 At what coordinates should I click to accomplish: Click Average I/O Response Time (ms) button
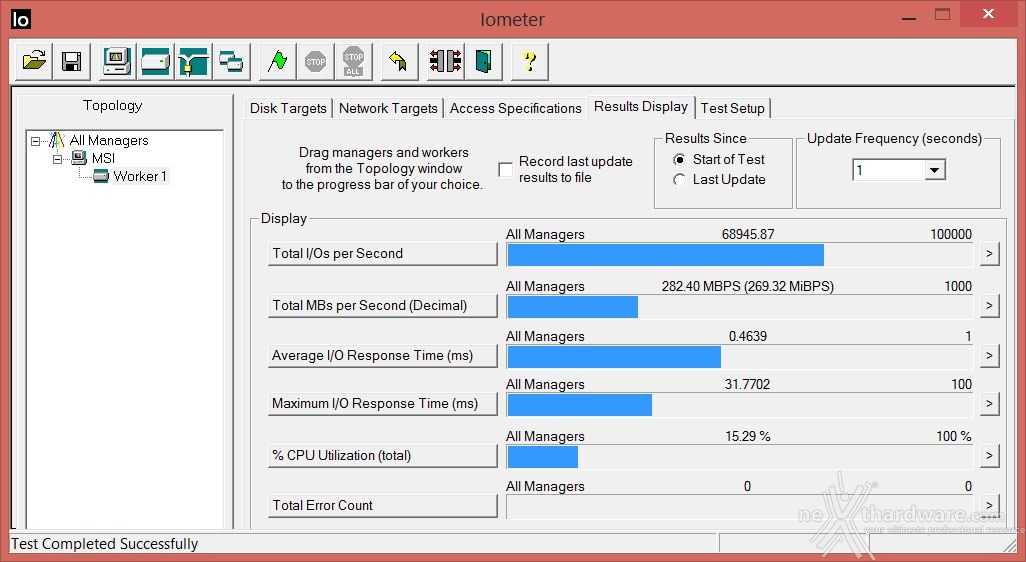383,356
